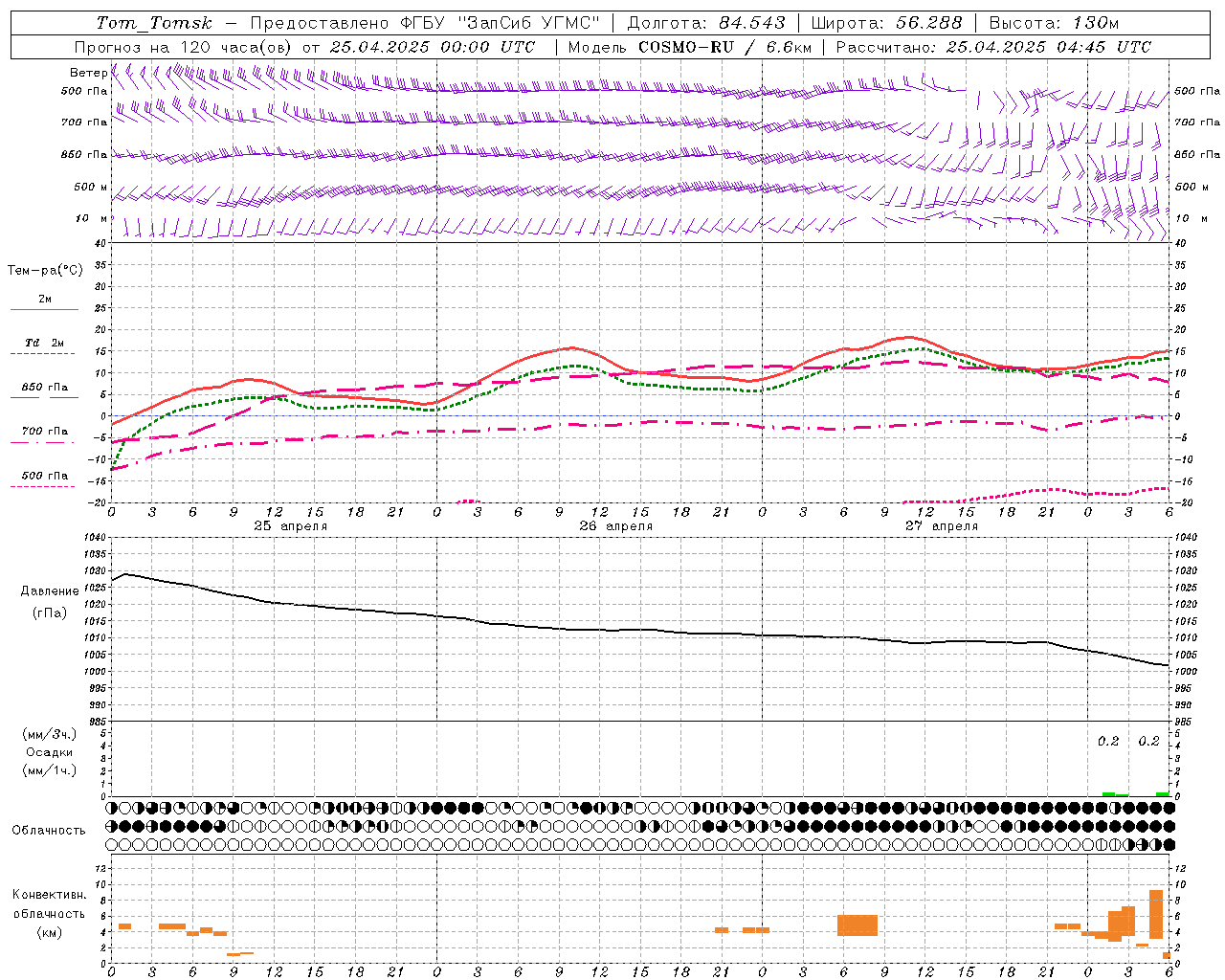Click the "(гПа)" pressure unit label
The image size is (1225, 980).
tap(50, 612)
